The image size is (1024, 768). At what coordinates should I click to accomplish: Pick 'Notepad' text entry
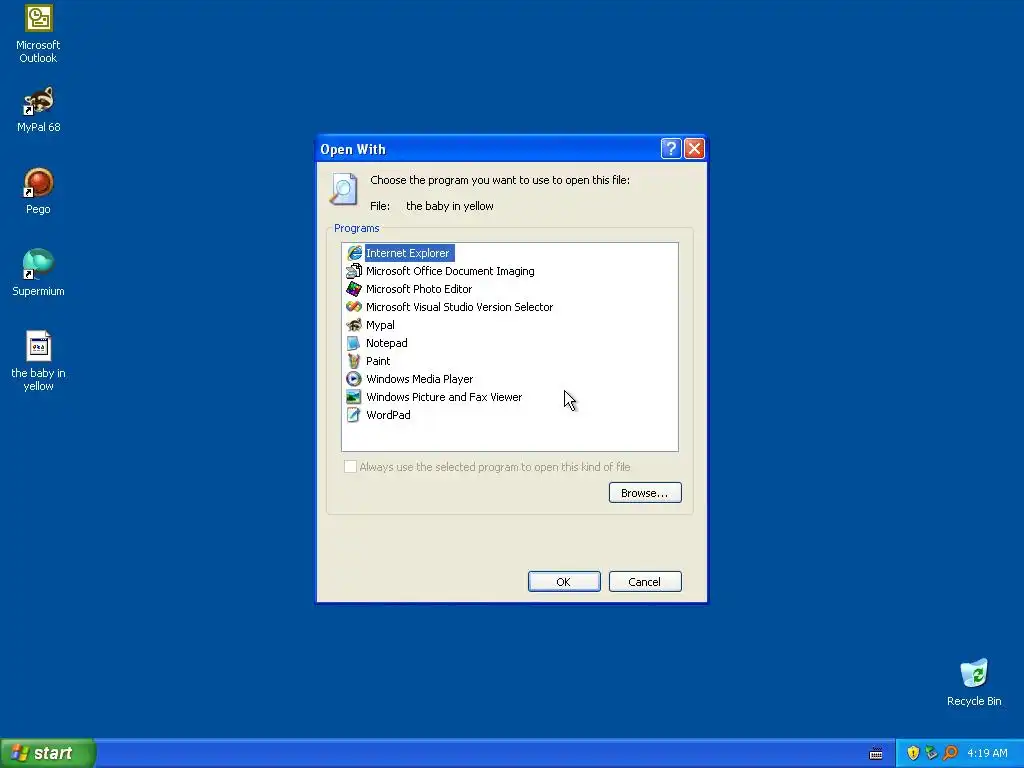[387, 343]
